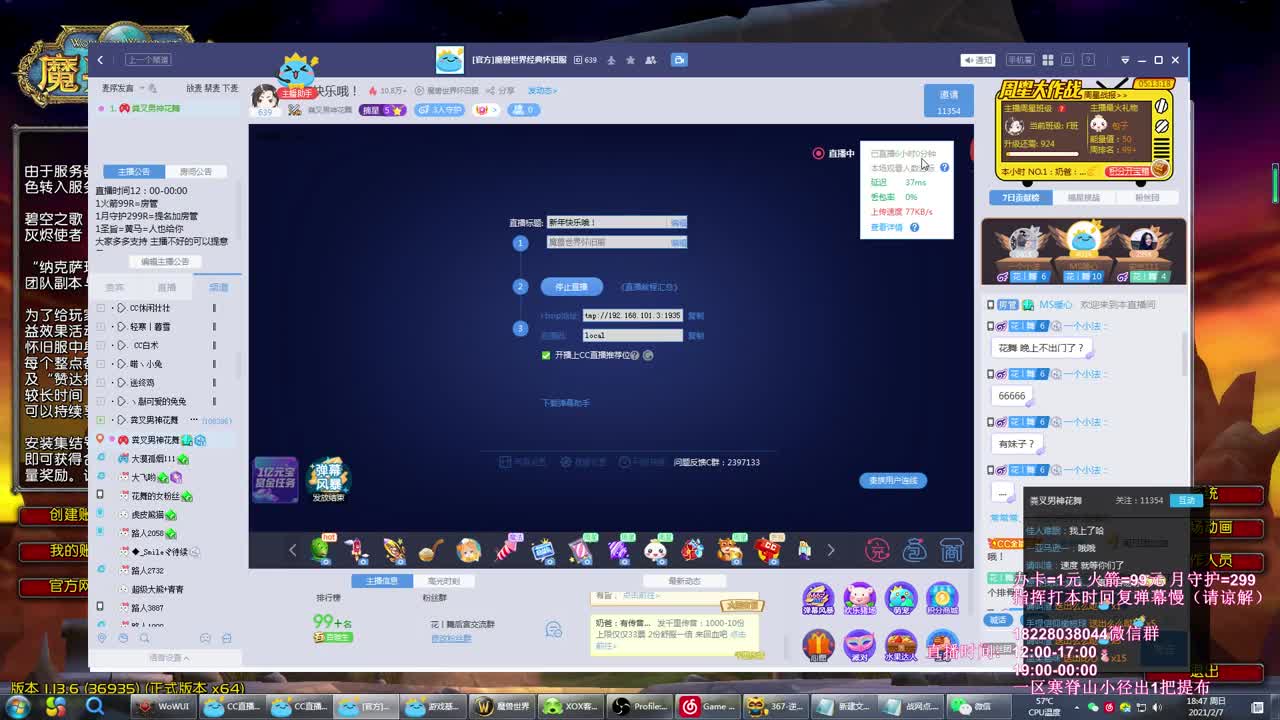The width and height of the screenshot is (1280, 720).
Task: Switch to the 房间公告 tab
Action: click(195, 172)
